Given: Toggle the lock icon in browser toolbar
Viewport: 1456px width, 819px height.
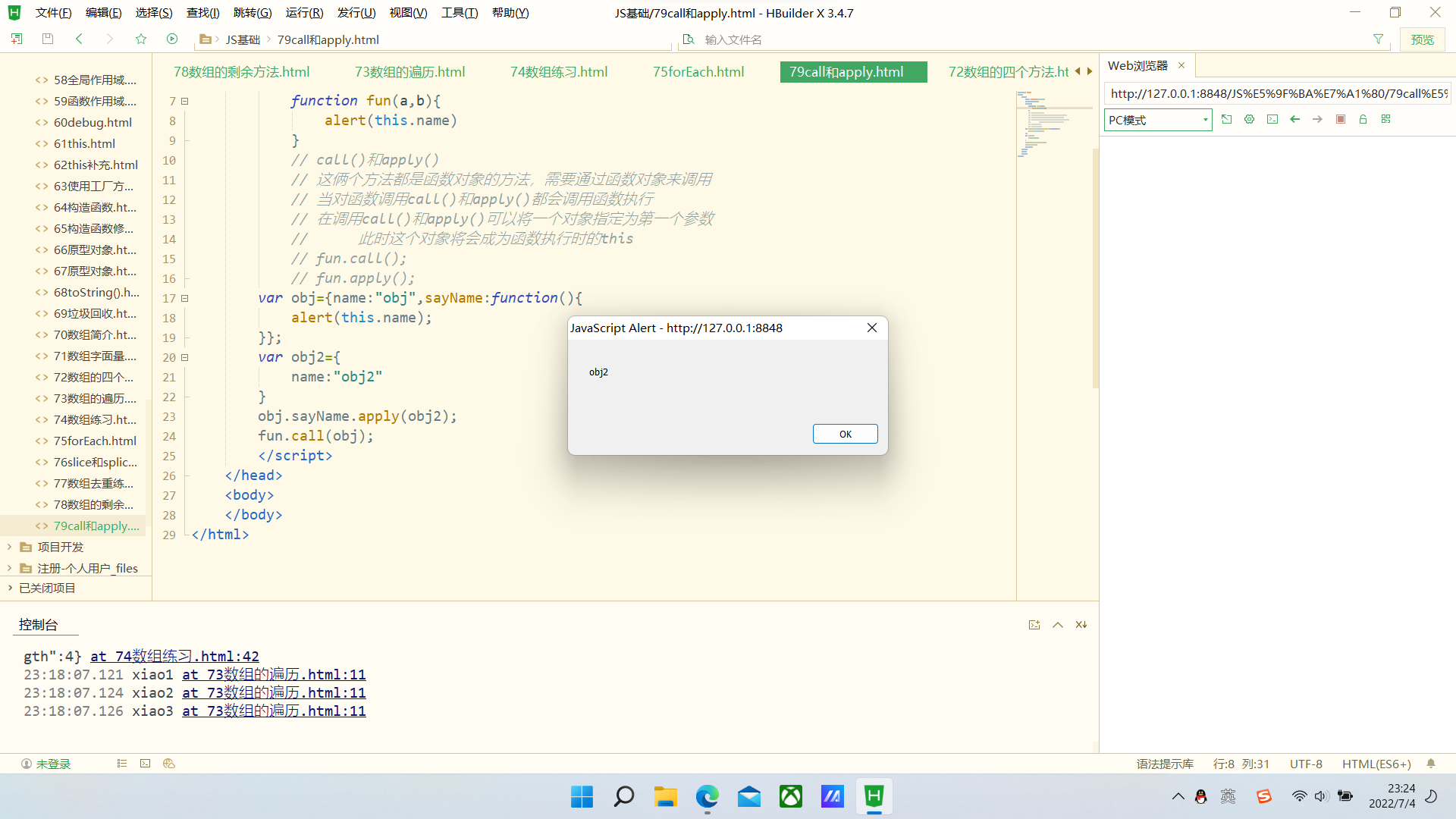Looking at the screenshot, I should [1363, 119].
